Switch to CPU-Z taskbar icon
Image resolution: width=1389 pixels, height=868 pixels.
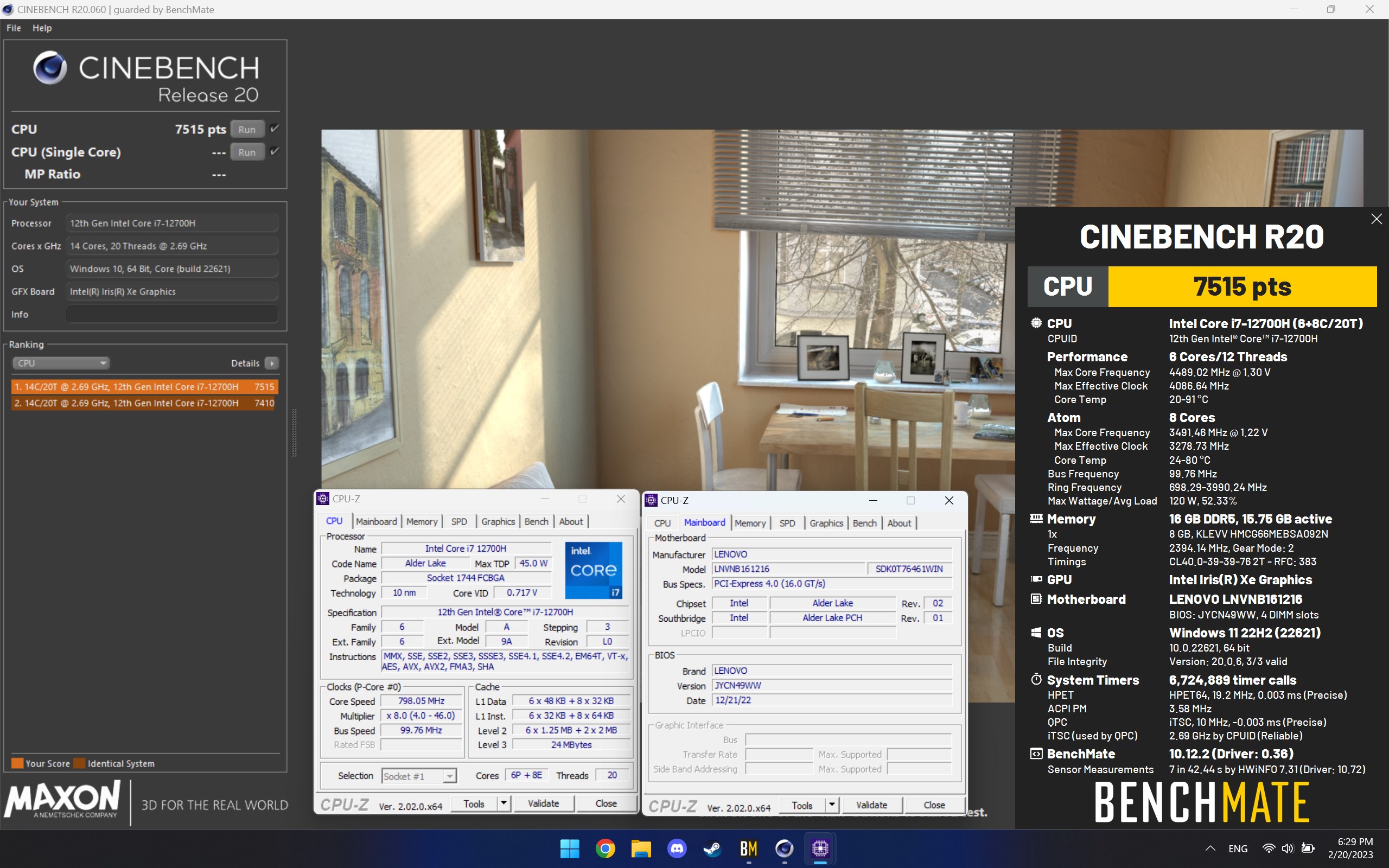point(820,848)
